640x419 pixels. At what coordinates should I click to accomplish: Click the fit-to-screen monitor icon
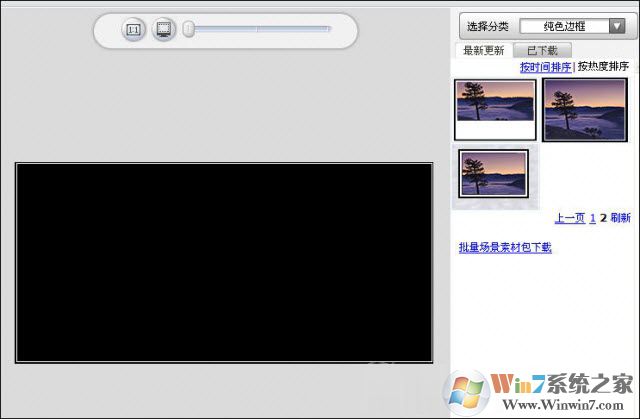pos(164,29)
